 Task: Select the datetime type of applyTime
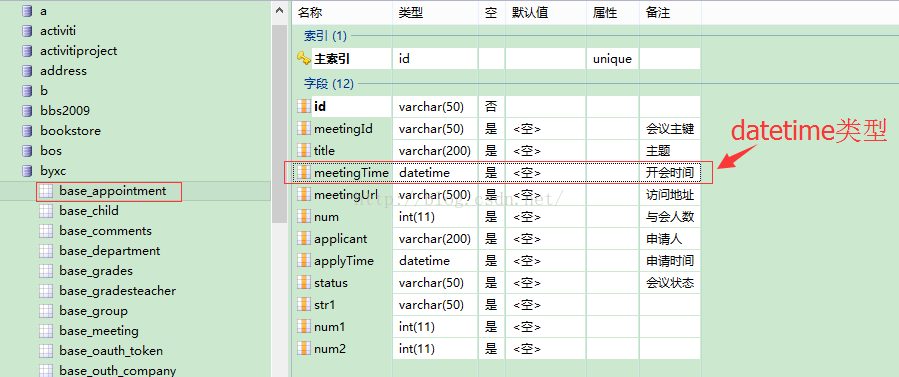tap(435, 261)
